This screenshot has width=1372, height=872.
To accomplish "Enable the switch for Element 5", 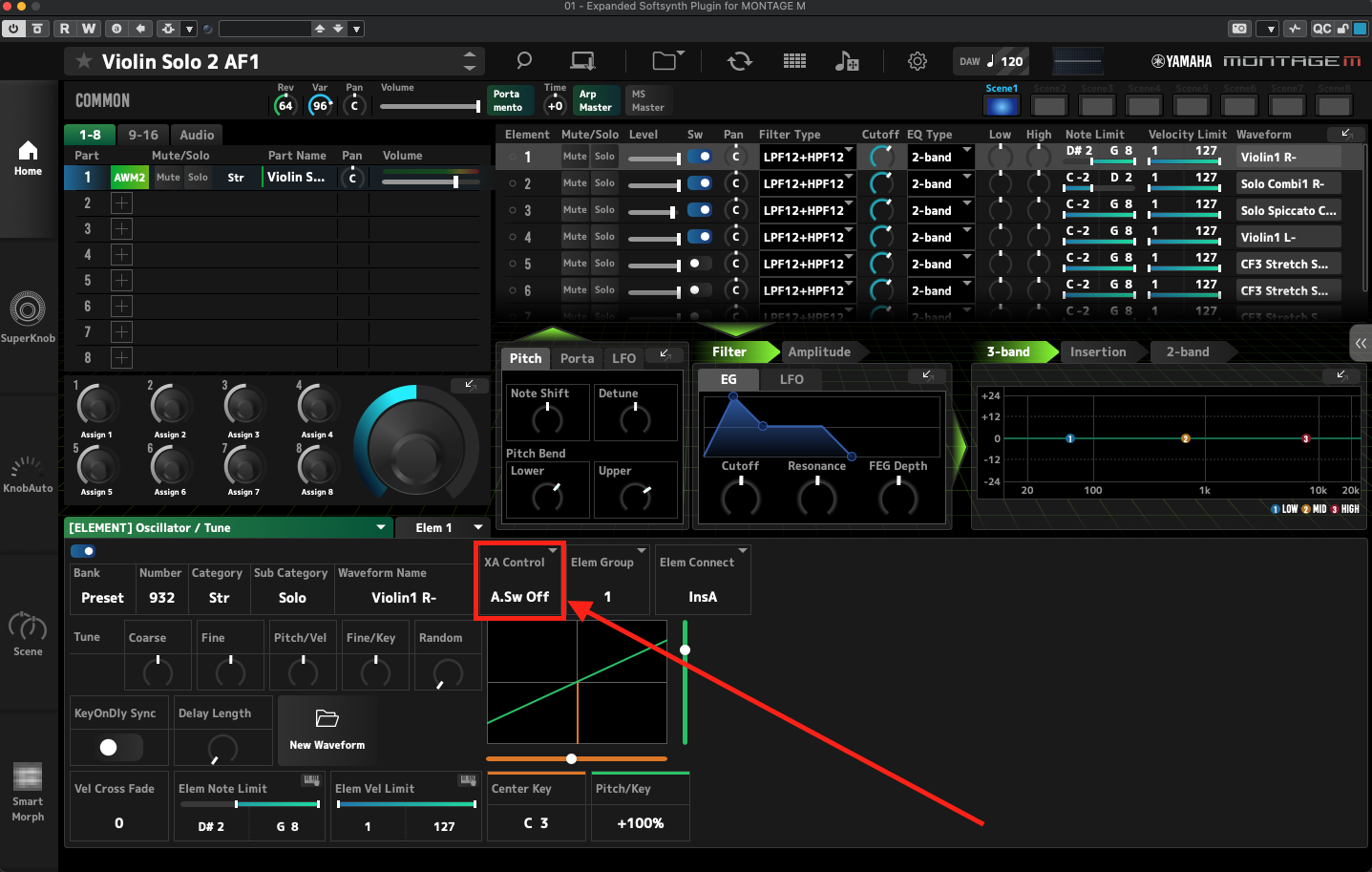I will [700, 264].
